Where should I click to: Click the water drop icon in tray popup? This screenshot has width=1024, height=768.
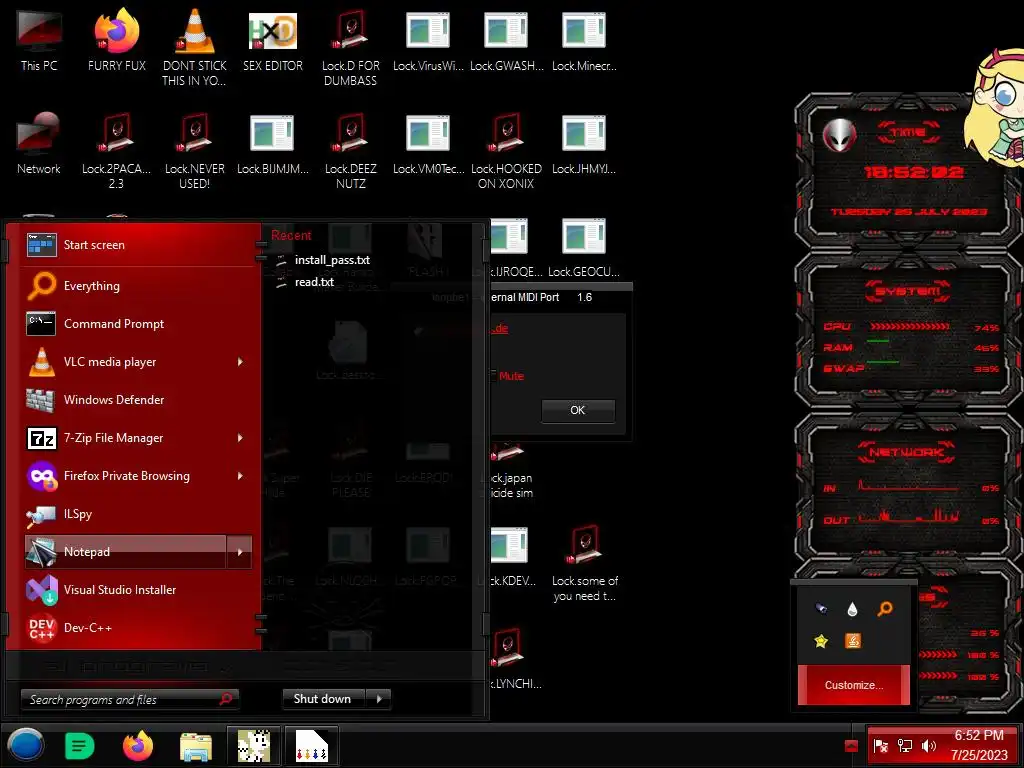[x=852, y=609]
